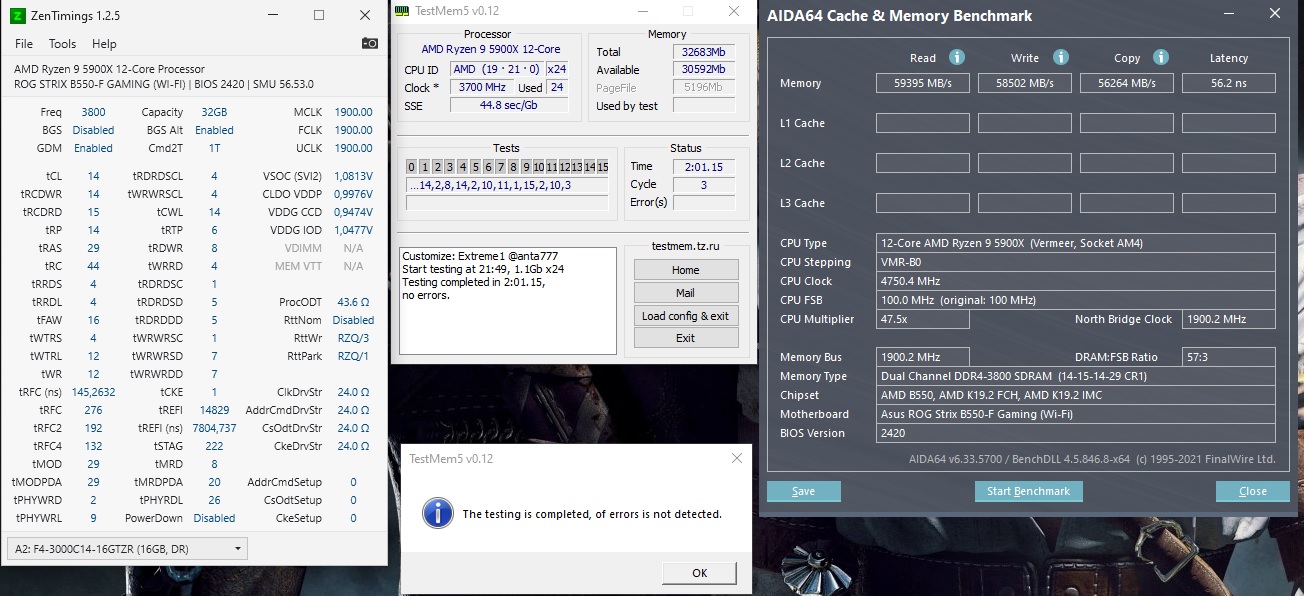The height and width of the screenshot is (596, 1304).
Task: Select test box 0 in TestMem5 Tests row
Action: click(411, 167)
